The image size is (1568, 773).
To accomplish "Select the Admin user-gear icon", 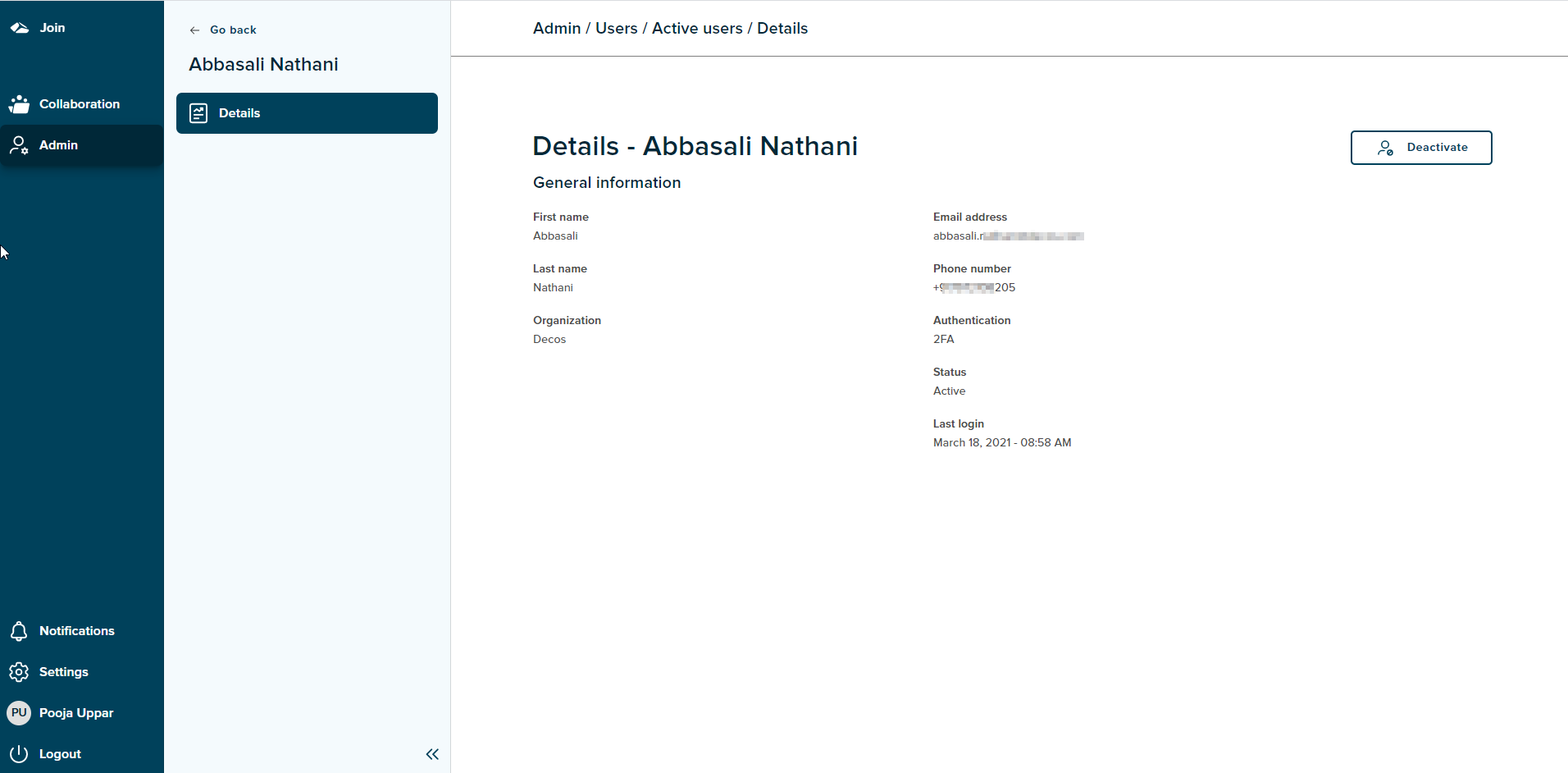I will point(19,145).
